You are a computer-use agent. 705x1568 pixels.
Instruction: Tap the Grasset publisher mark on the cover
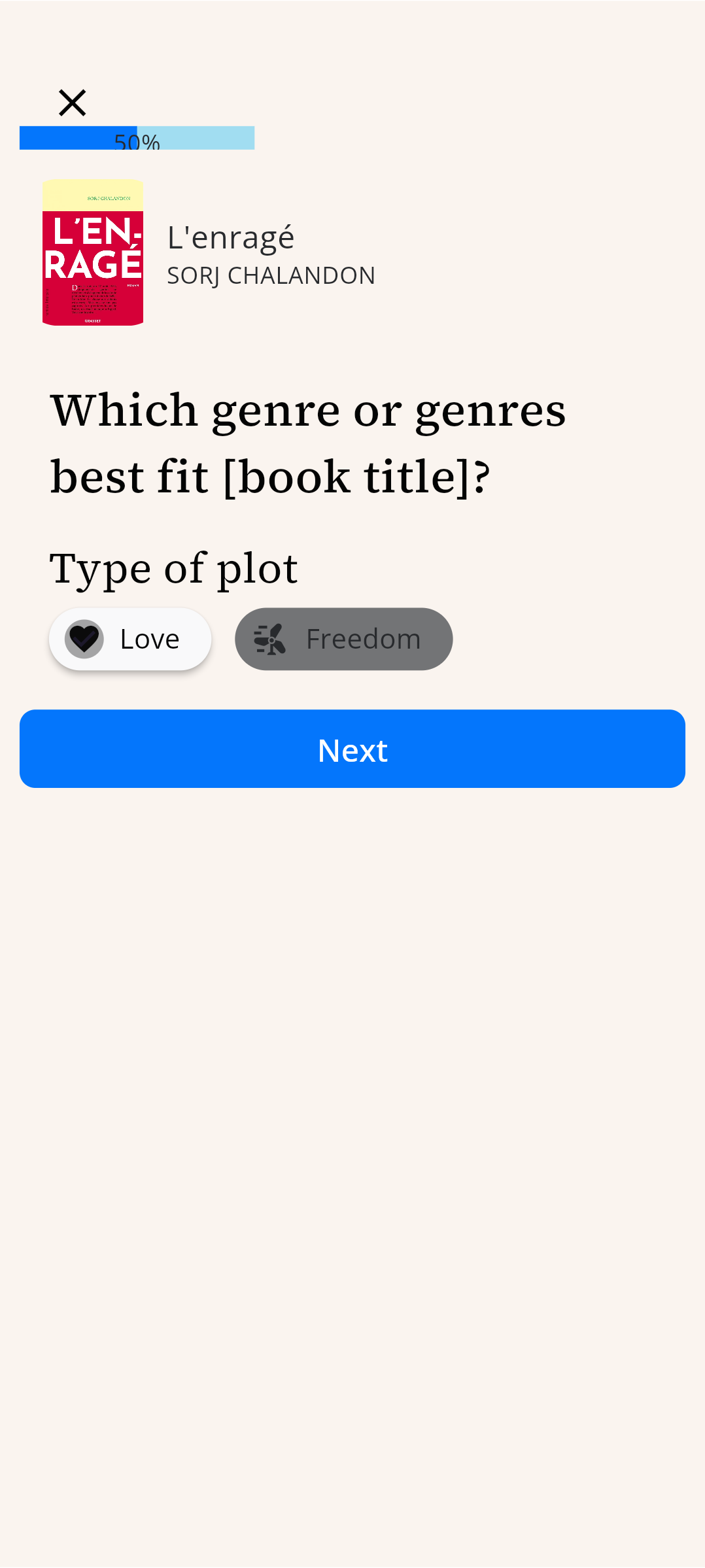point(93,321)
